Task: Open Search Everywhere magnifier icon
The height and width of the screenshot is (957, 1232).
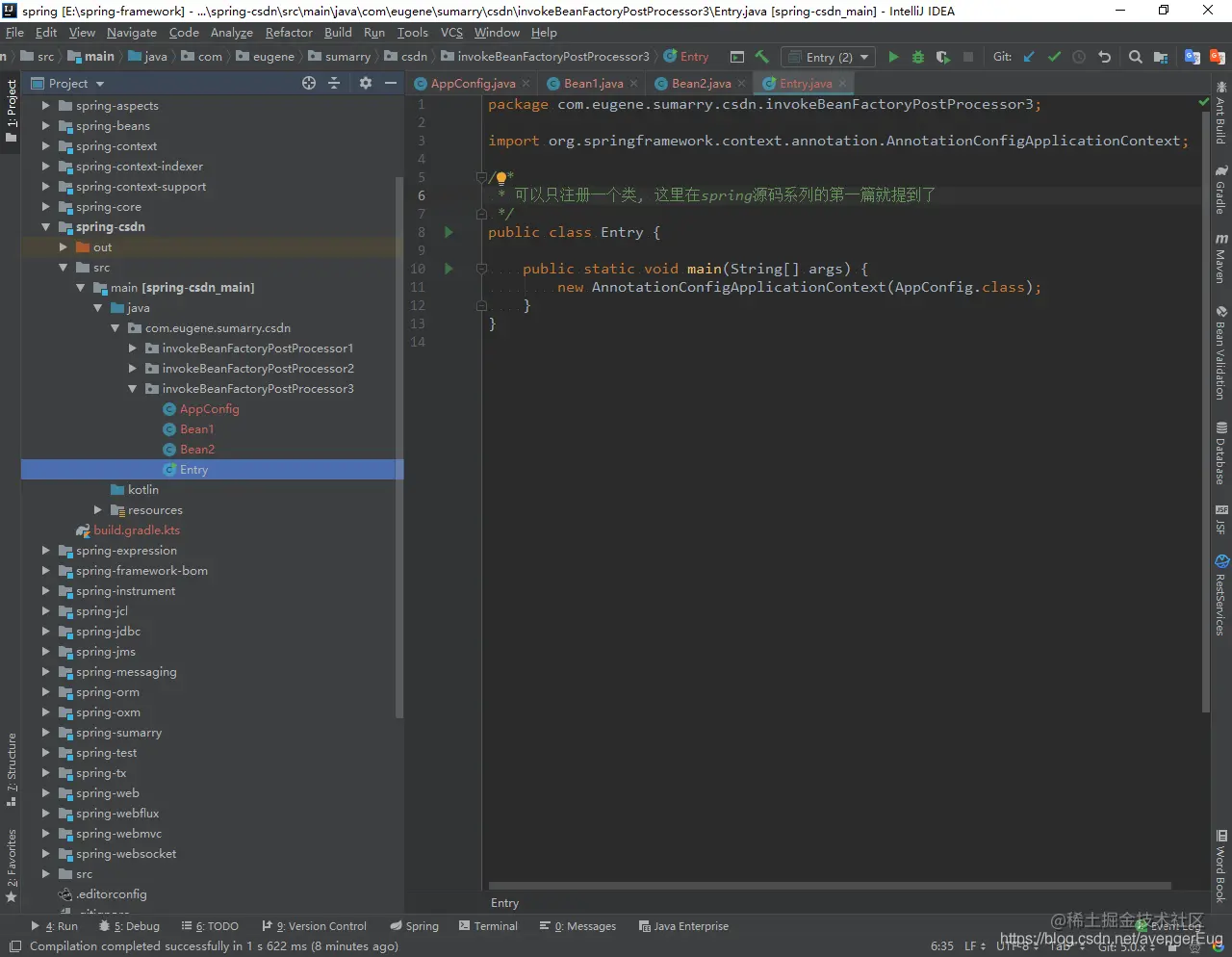Action: [x=1136, y=57]
